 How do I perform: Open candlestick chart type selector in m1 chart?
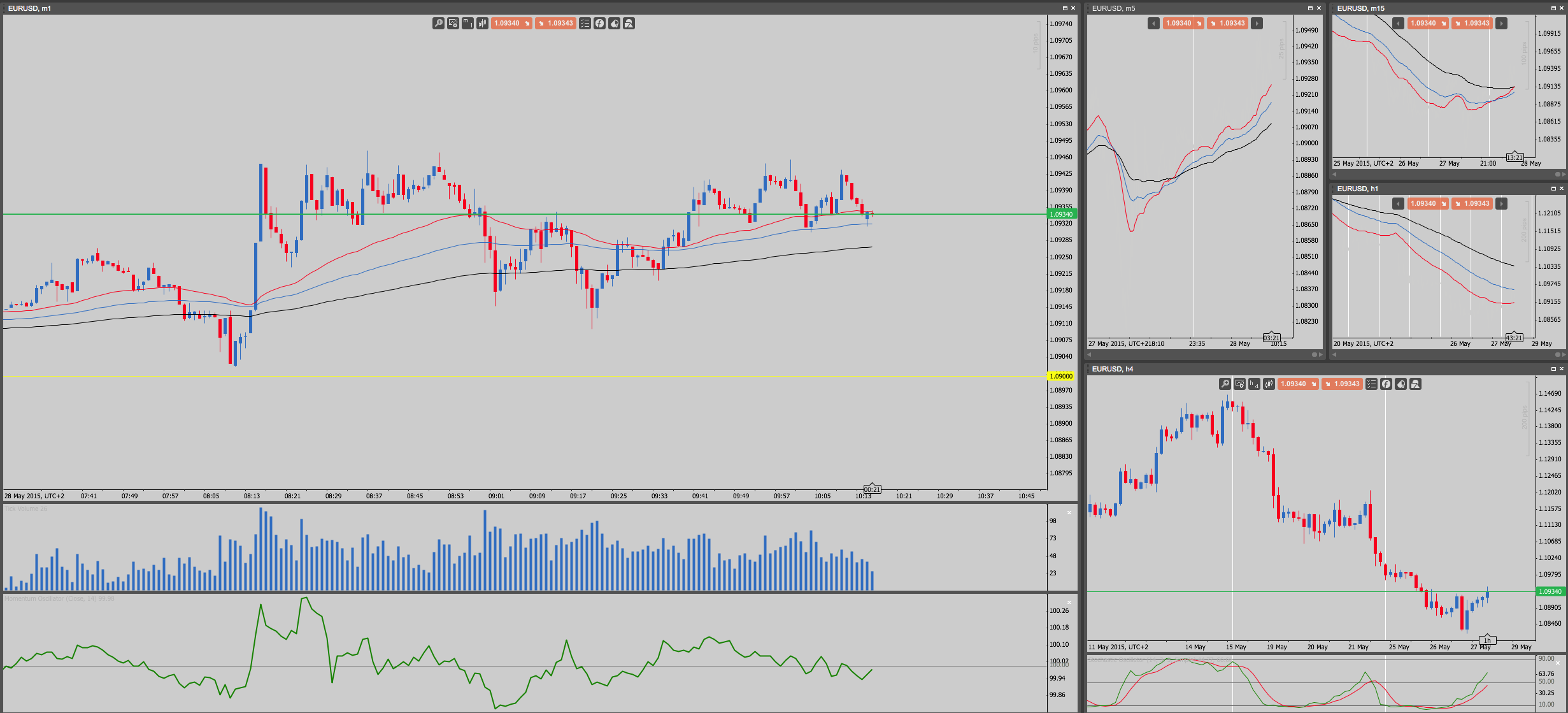pos(482,24)
